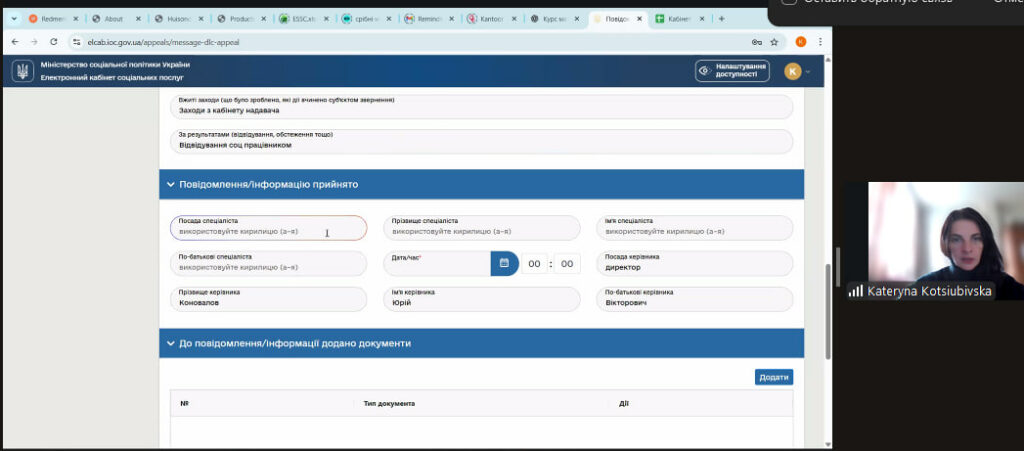The image size is (1024, 451).
Task: Click the Додати button
Action: (773, 377)
